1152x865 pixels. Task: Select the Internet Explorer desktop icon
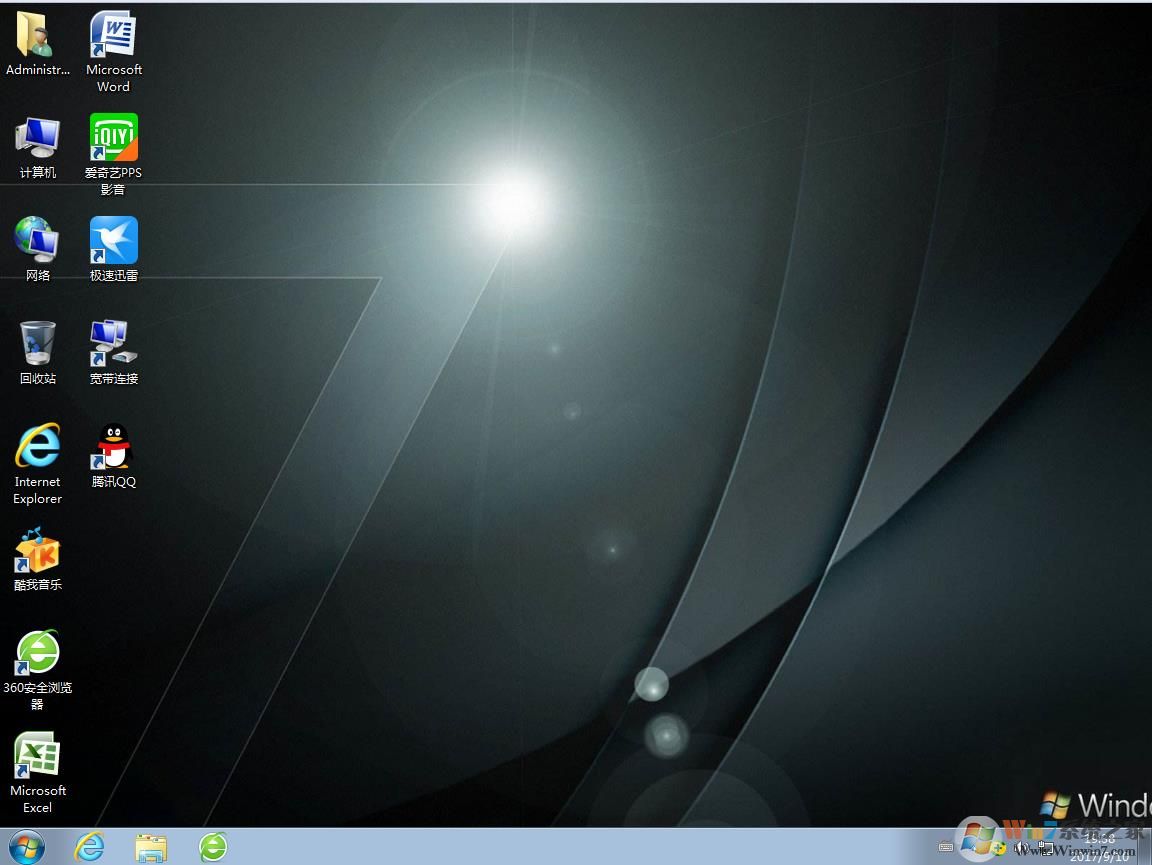[37, 464]
